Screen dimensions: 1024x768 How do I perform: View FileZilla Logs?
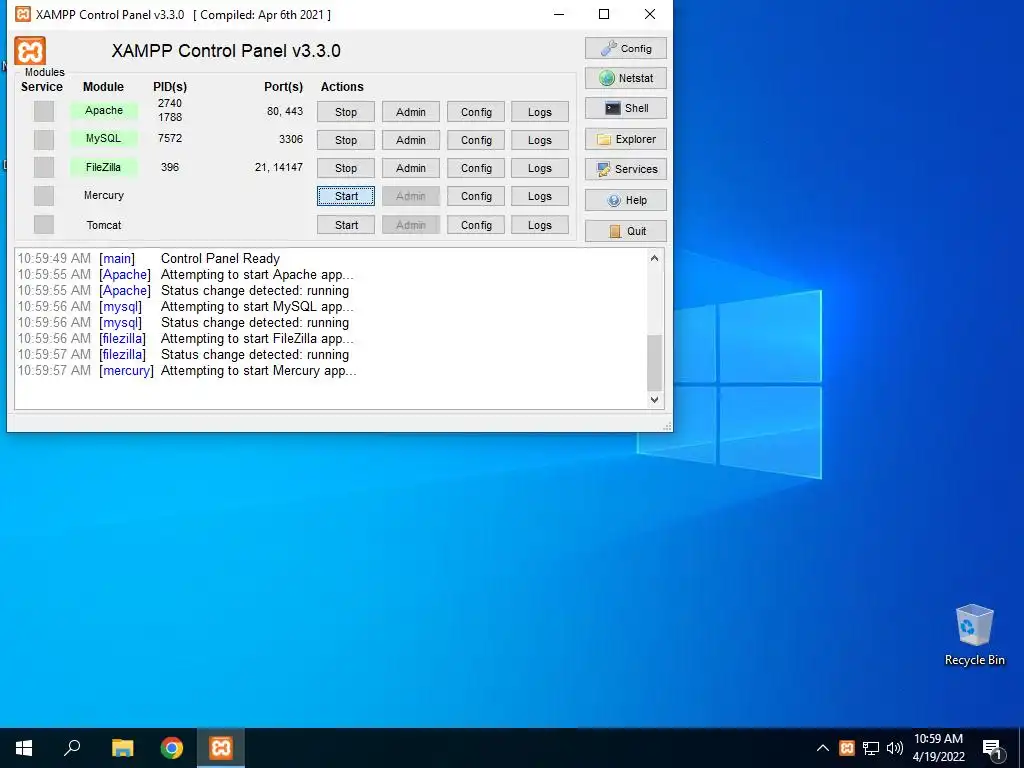[540, 168]
